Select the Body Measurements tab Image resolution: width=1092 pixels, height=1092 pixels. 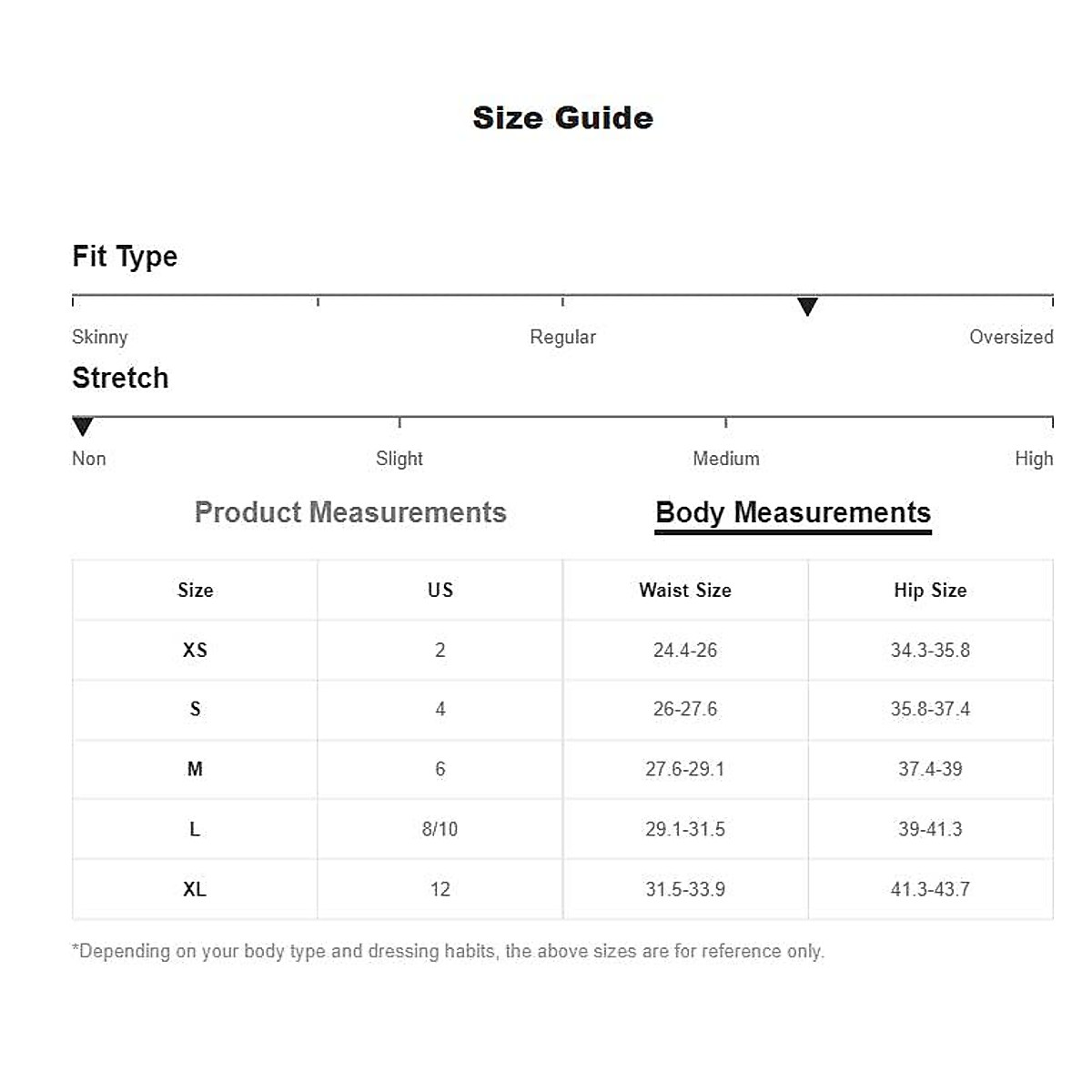(x=793, y=512)
